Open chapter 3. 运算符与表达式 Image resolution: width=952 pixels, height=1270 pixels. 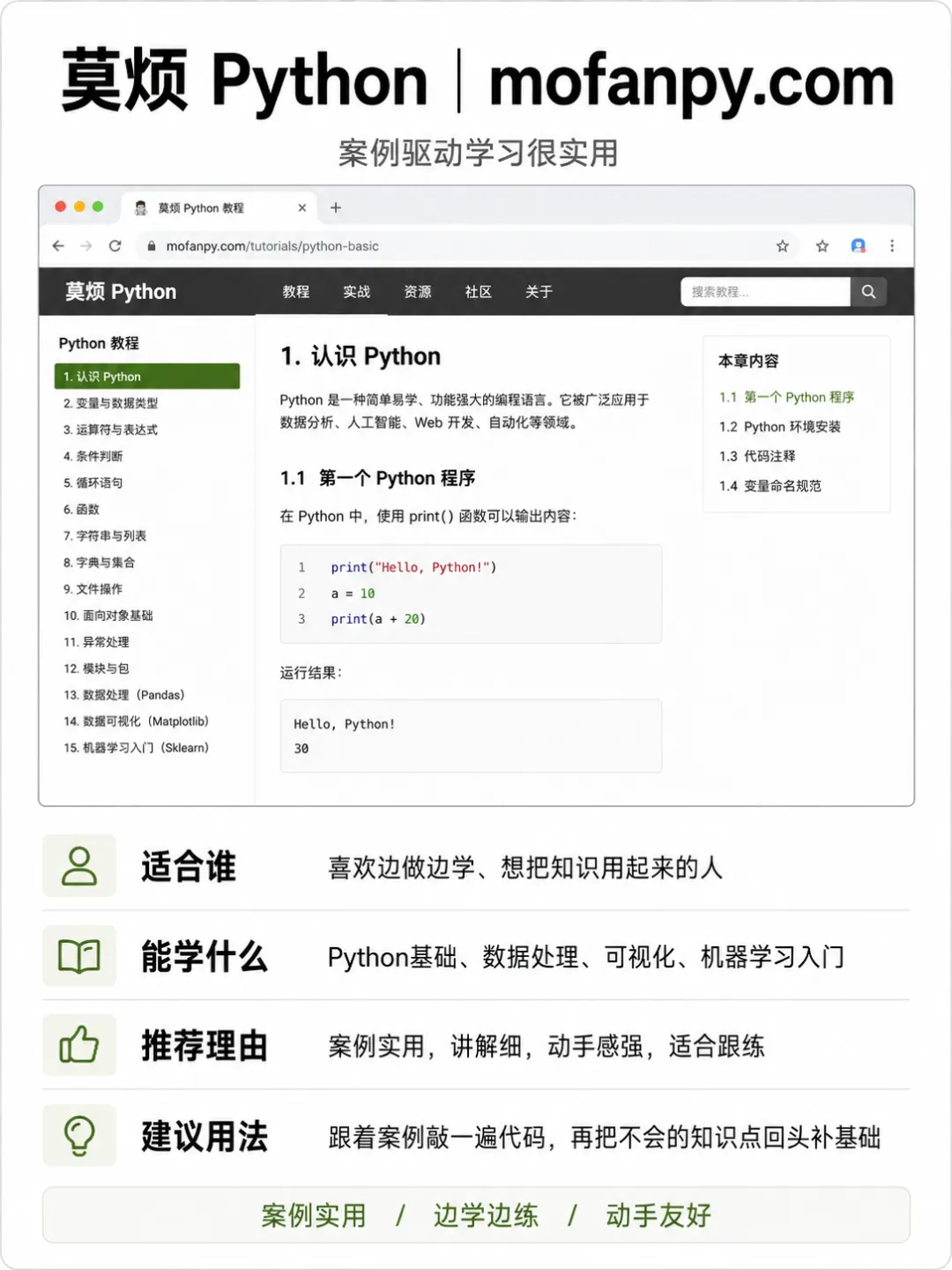coord(110,430)
